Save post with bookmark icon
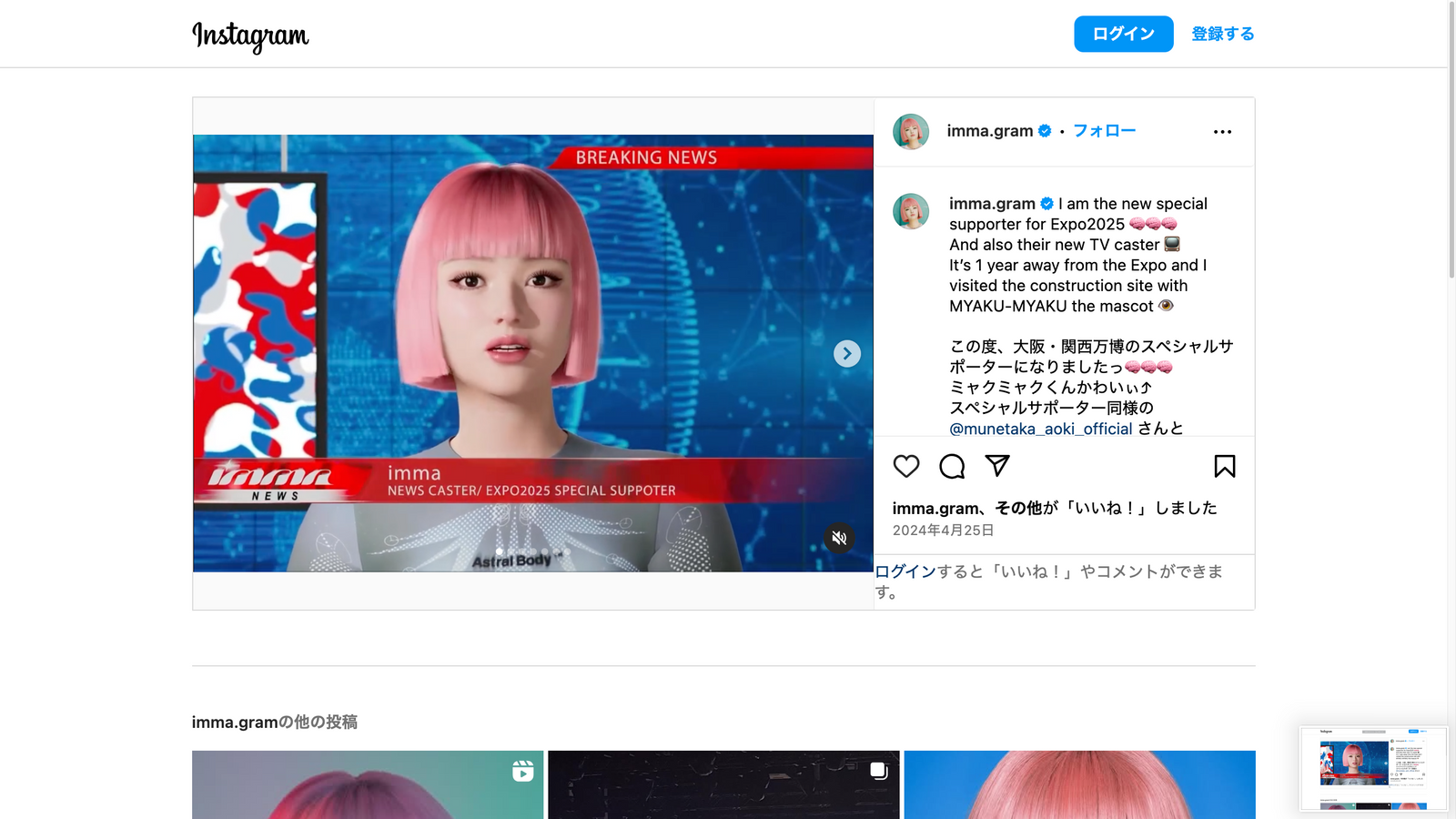The height and width of the screenshot is (819, 1456). click(x=1224, y=466)
